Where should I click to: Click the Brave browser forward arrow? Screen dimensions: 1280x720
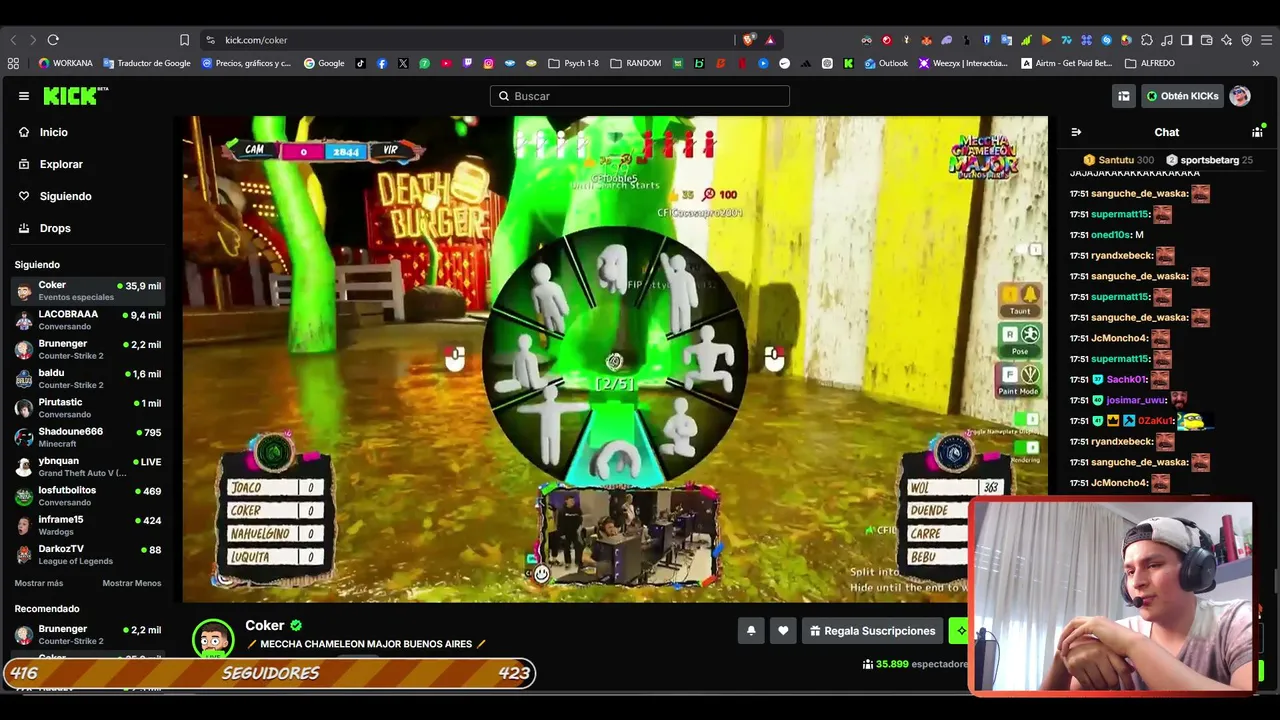pos(32,40)
